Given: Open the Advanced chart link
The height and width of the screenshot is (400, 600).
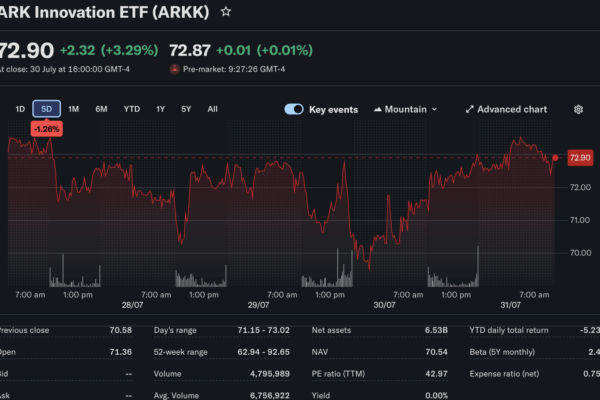Looking at the screenshot, I should click(506, 109).
